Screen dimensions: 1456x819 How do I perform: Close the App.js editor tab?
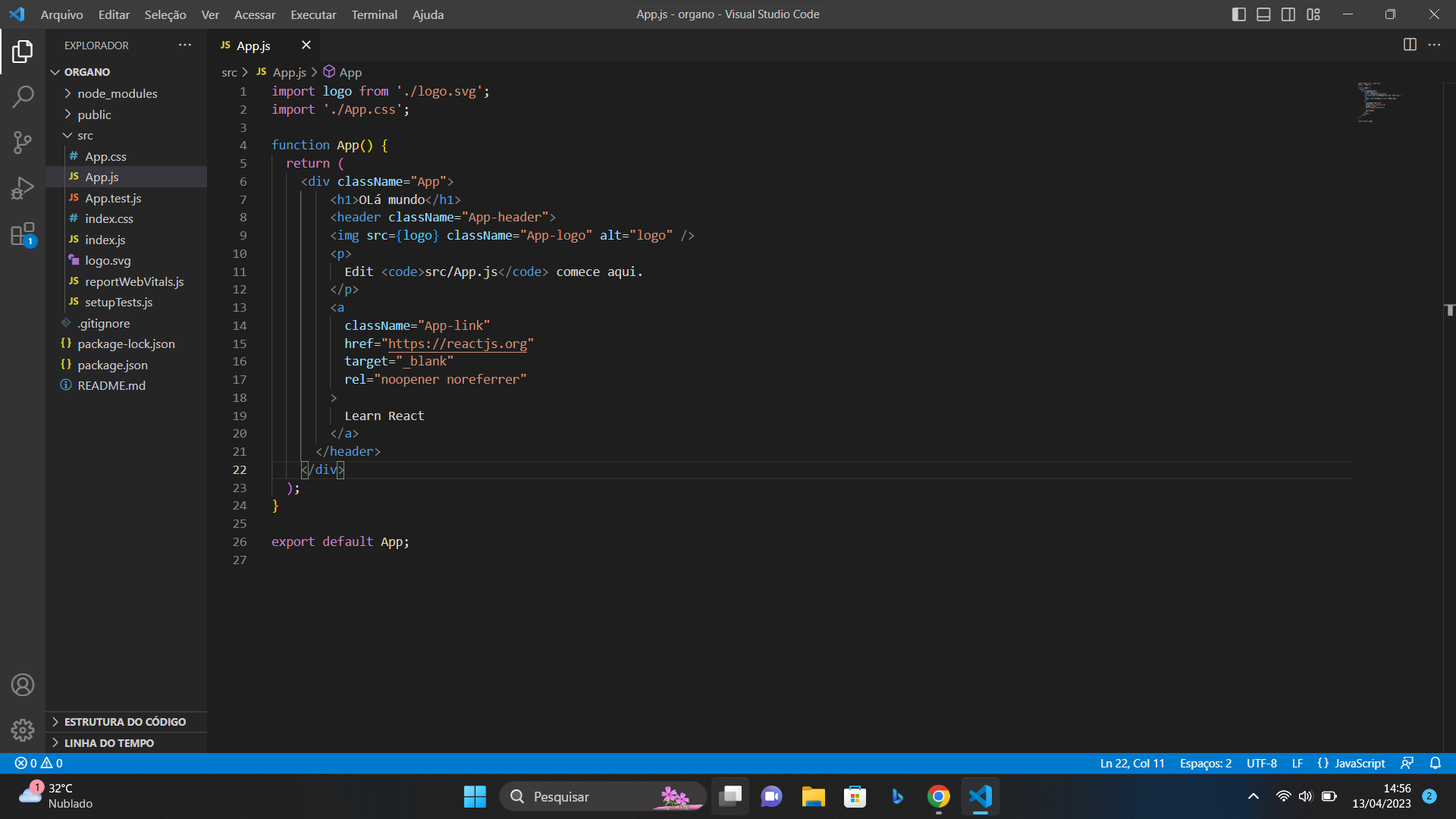tap(306, 45)
